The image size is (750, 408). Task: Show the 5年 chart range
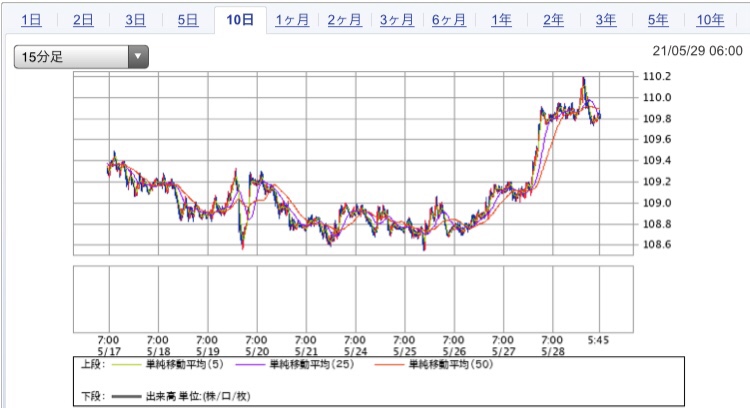coord(658,20)
